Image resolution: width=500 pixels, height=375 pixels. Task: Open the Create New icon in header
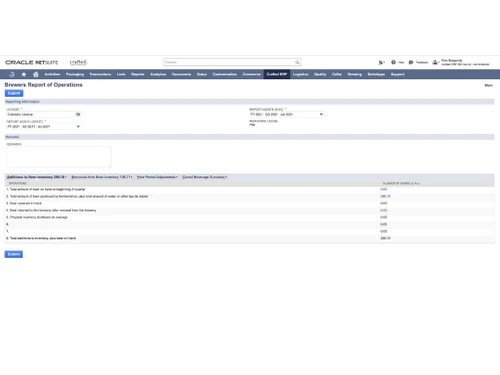381,62
